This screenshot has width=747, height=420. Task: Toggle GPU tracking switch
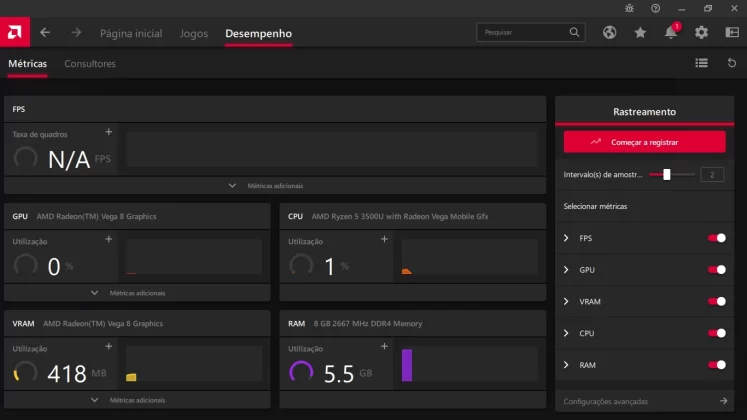click(717, 270)
